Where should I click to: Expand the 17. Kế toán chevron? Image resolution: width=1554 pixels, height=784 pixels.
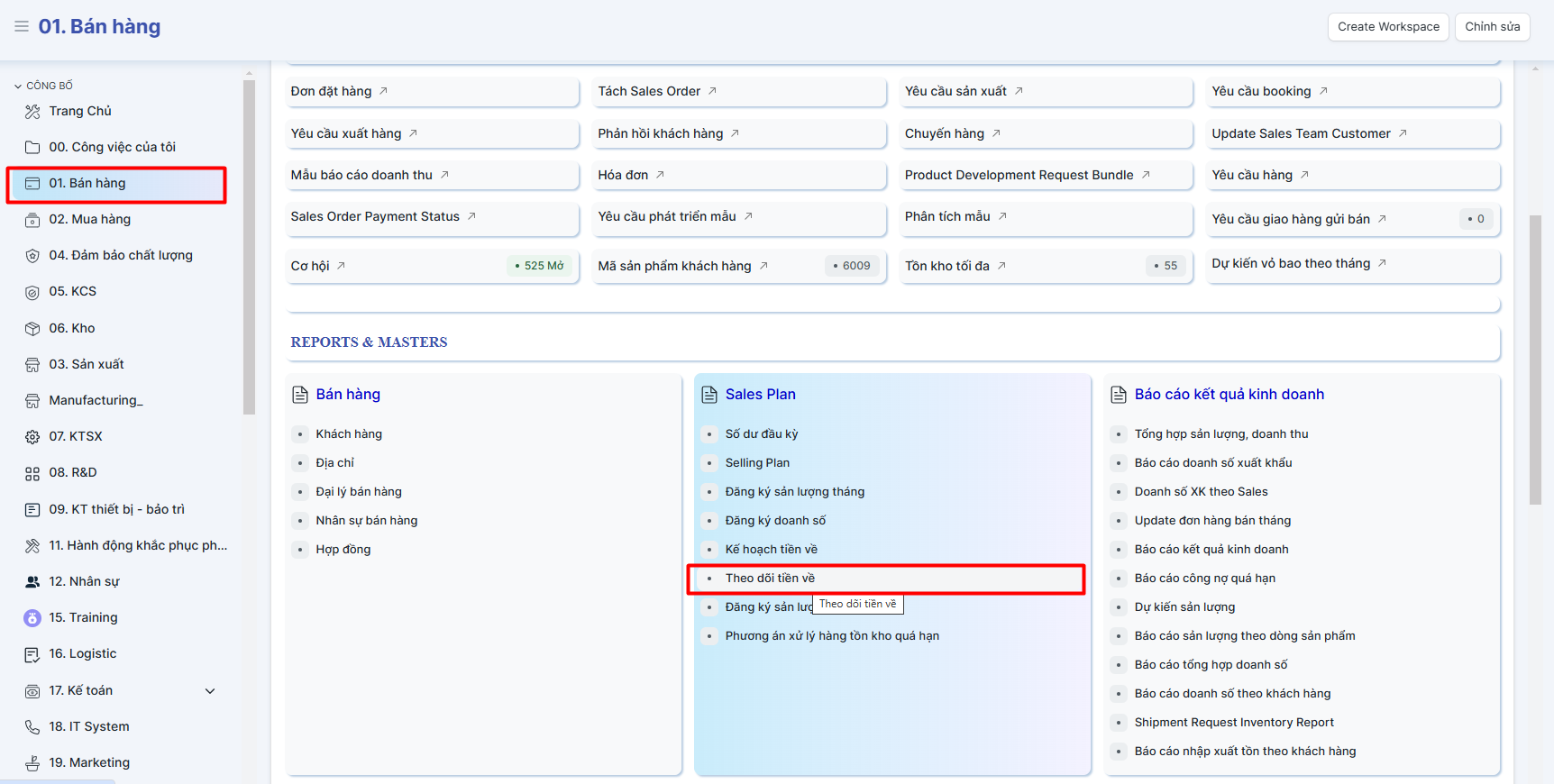(x=210, y=691)
